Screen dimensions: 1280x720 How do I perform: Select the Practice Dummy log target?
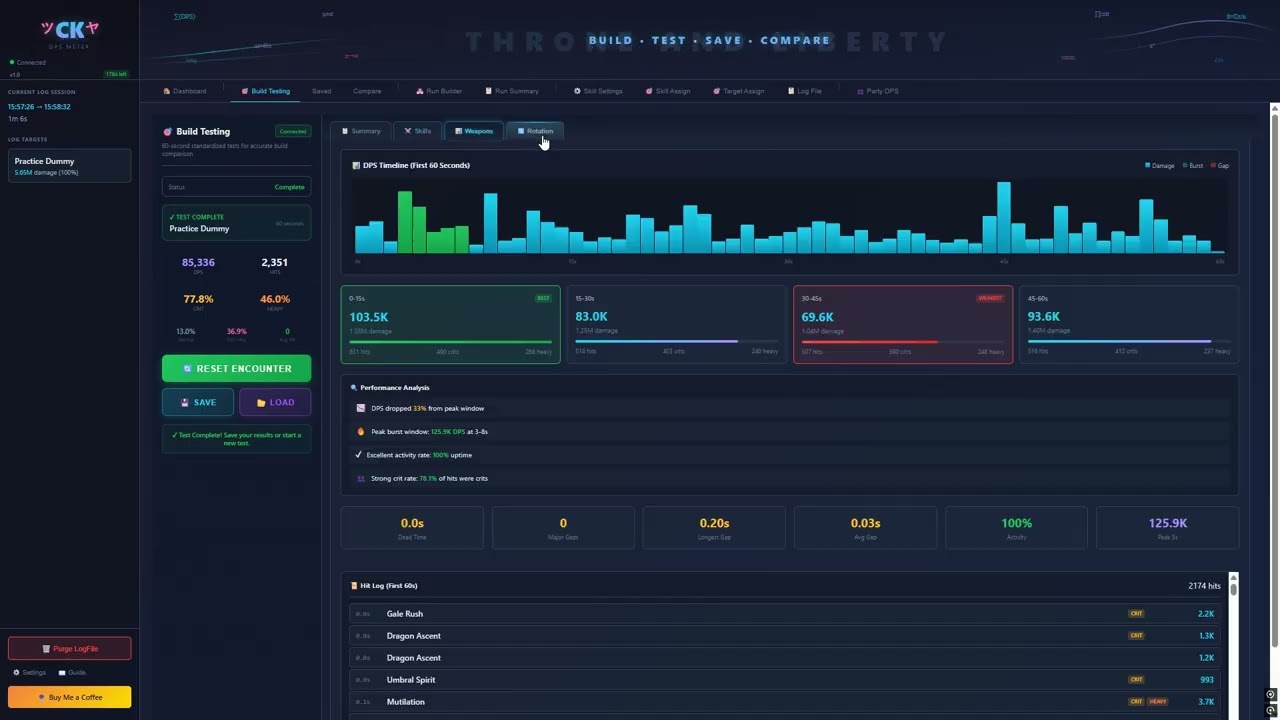click(x=69, y=166)
